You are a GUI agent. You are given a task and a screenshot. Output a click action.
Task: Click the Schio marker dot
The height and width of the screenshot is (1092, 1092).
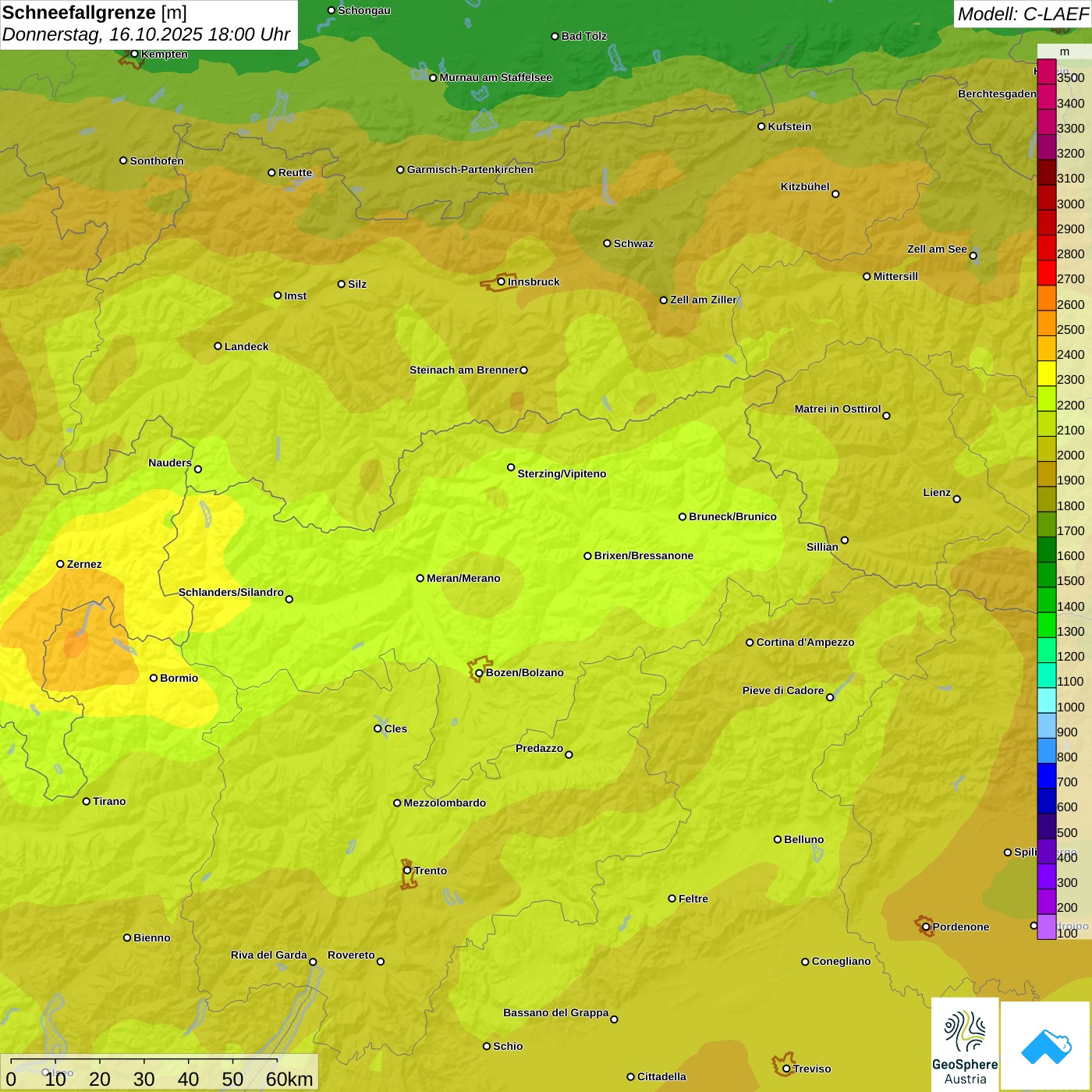pyautogui.click(x=487, y=1046)
